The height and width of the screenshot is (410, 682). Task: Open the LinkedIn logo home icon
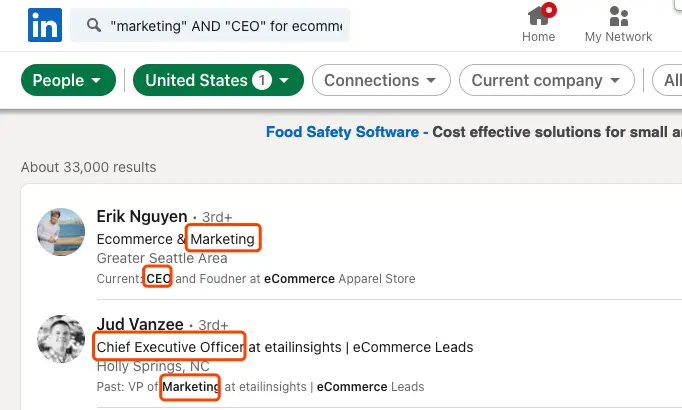45,25
